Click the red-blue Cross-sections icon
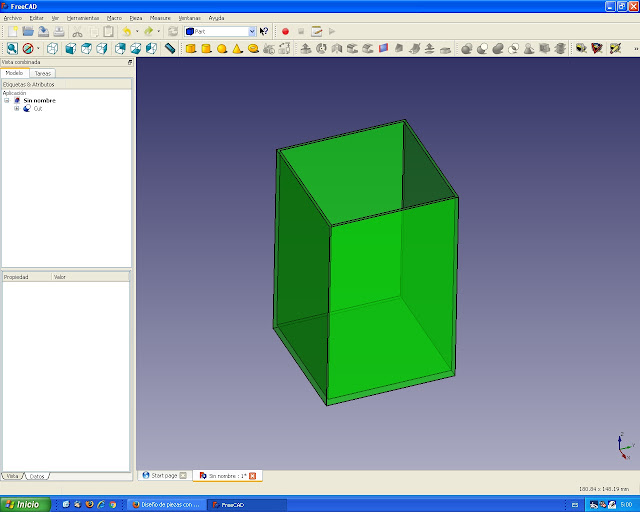The image size is (640, 512). pos(383,49)
